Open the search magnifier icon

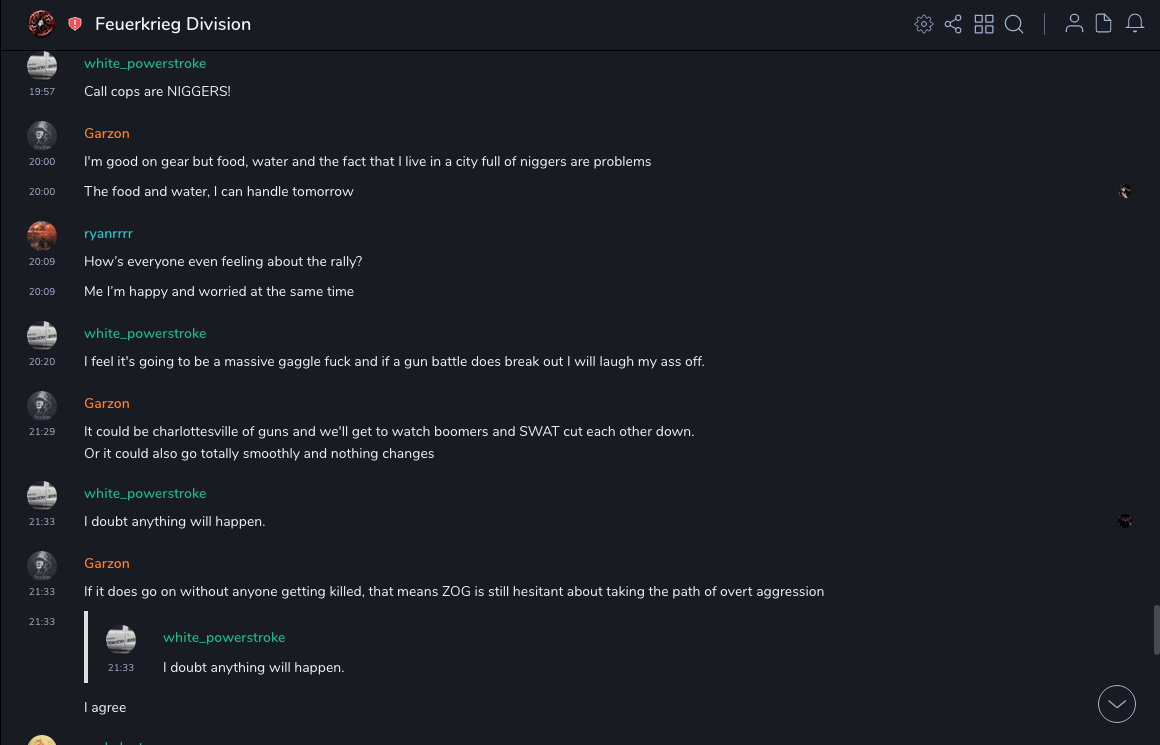click(1014, 24)
